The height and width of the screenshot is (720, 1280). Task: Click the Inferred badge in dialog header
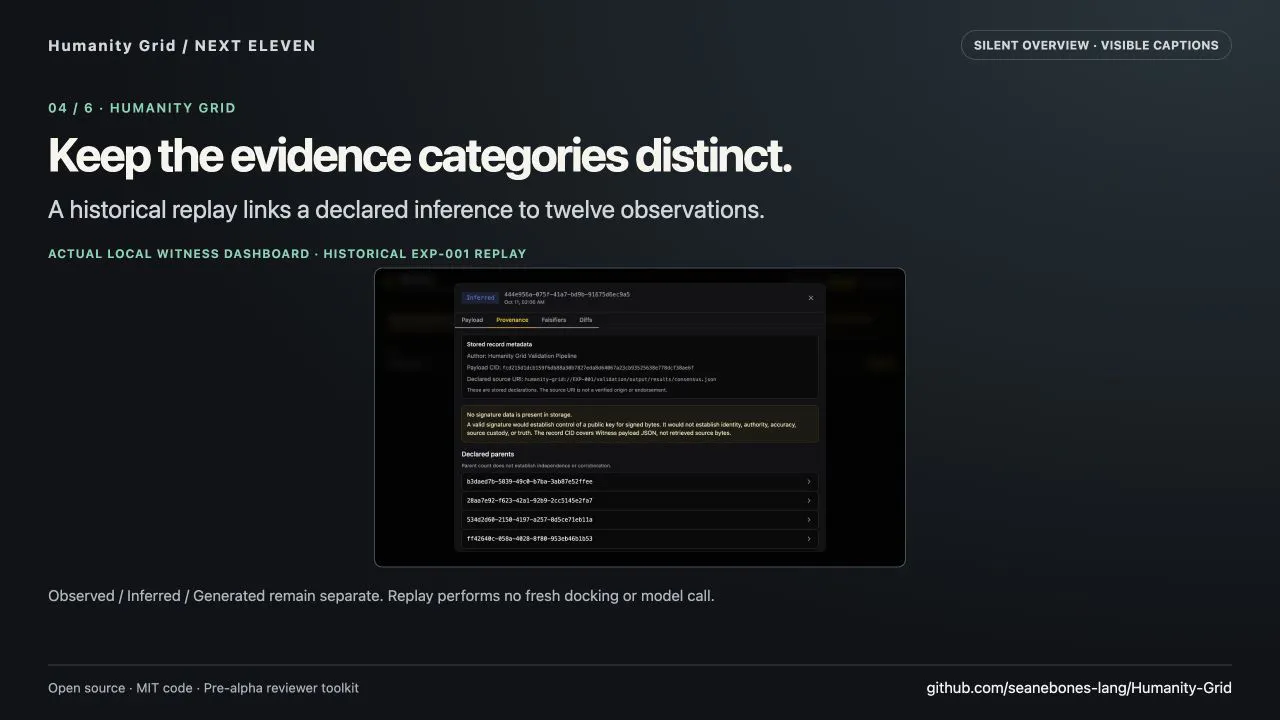point(480,297)
